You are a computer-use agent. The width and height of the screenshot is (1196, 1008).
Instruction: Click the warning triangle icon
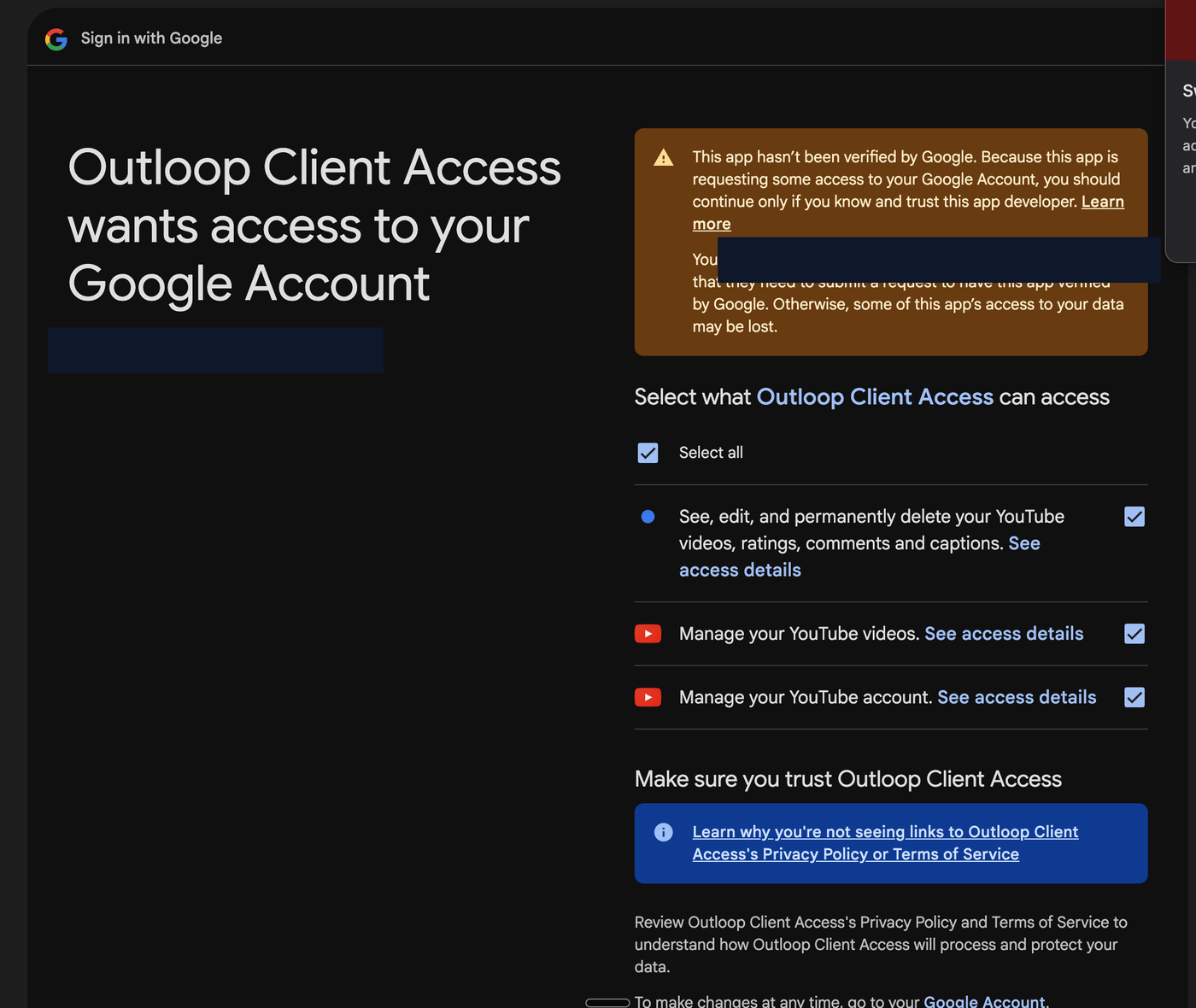[664, 157]
